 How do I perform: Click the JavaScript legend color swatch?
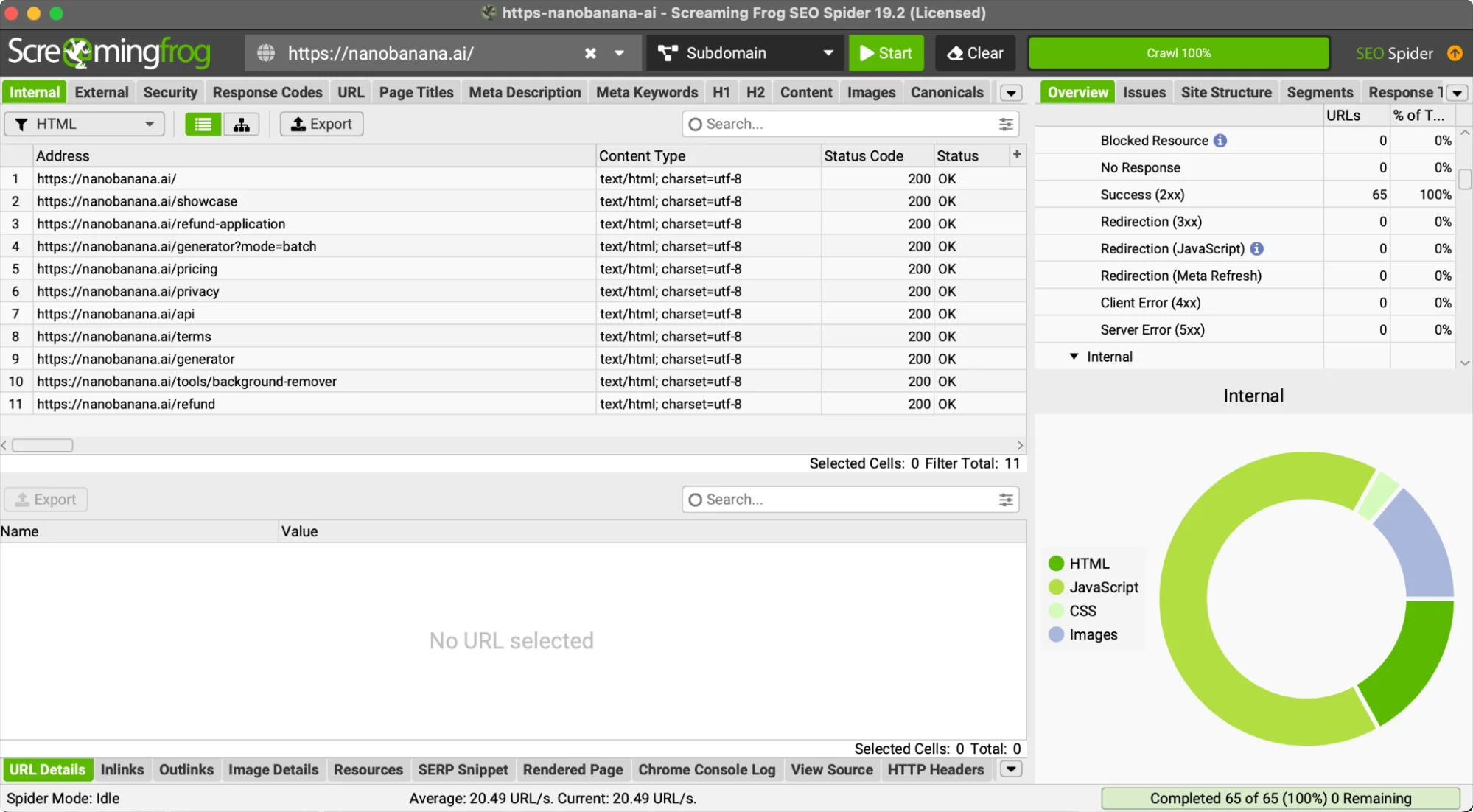pyautogui.click(x=1056, y=587)
